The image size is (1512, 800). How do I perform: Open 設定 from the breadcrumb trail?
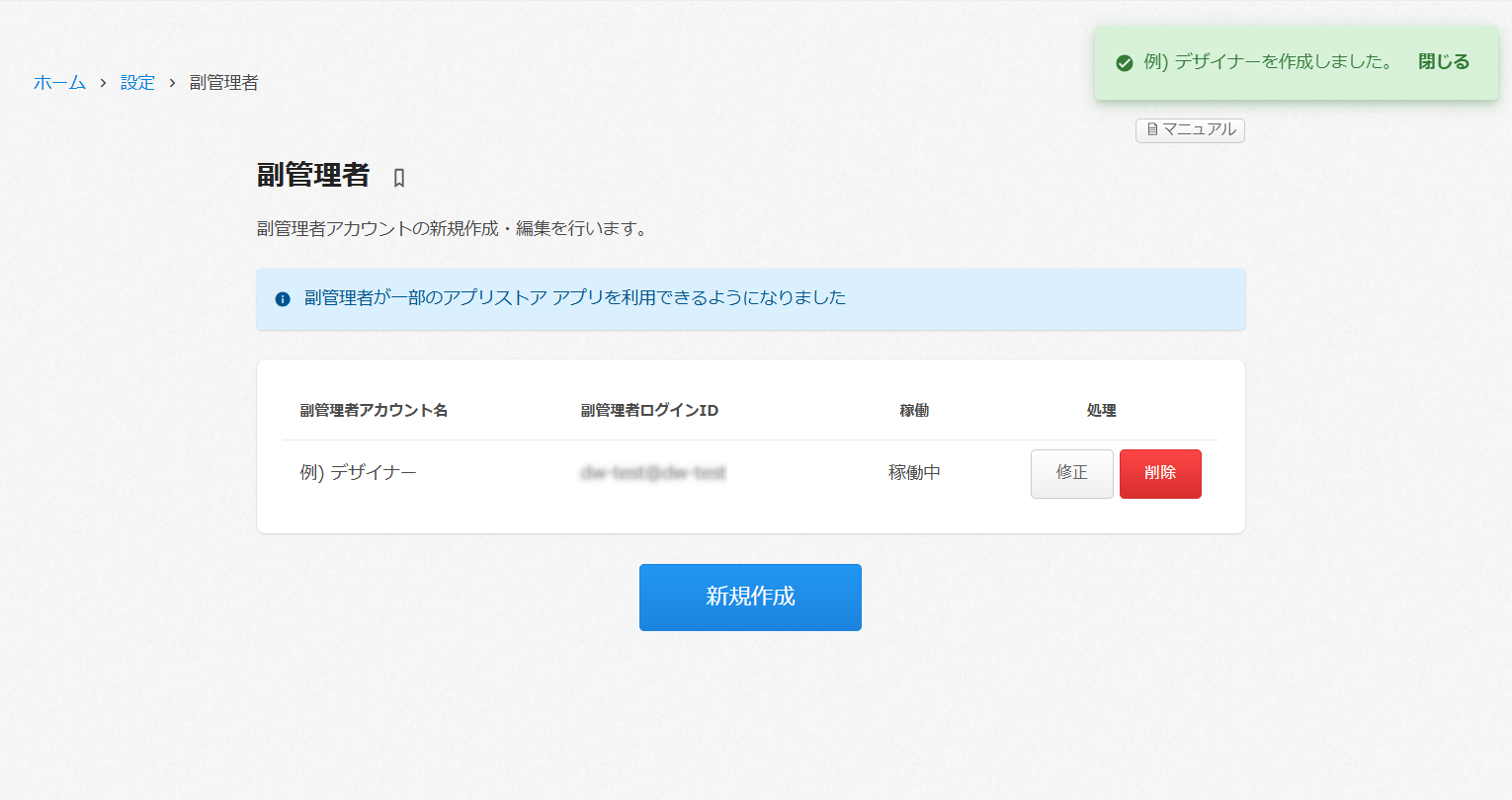(x=137, y=82)
